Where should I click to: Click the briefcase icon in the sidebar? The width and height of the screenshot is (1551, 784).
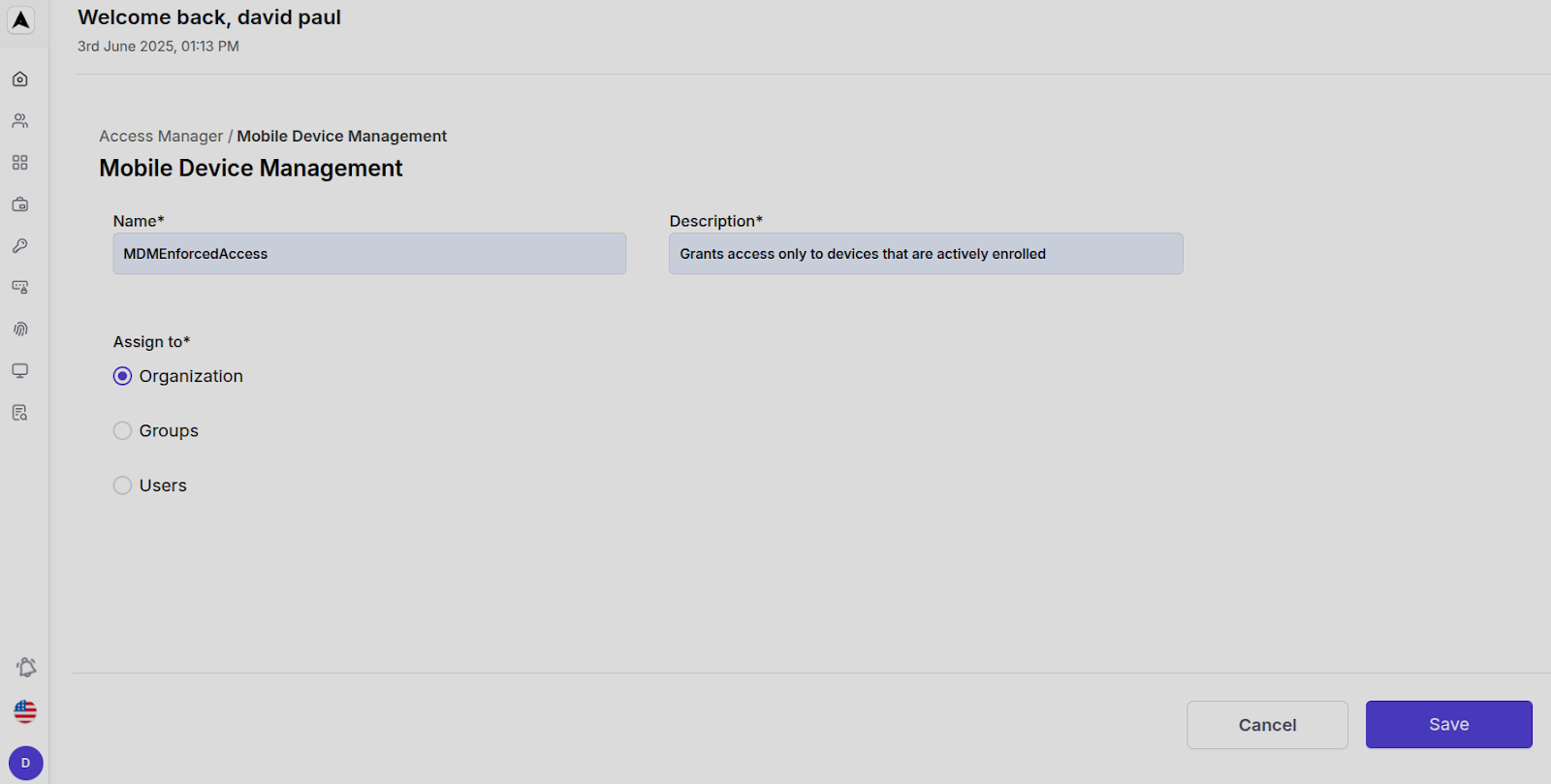pyautogui.click(x=19, y=204)
